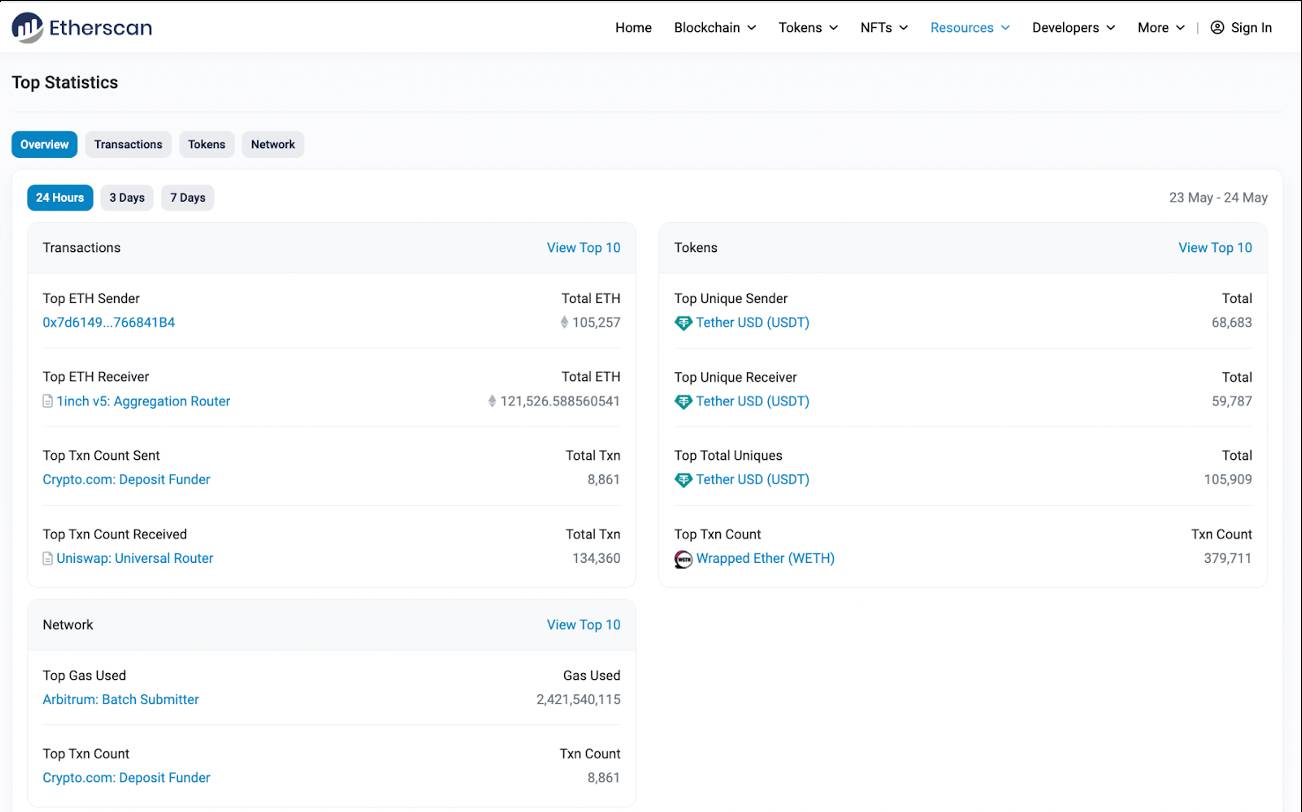Click the Ether symbol next to 121,526.588560541
The image size is (1302, 812).
492,401
